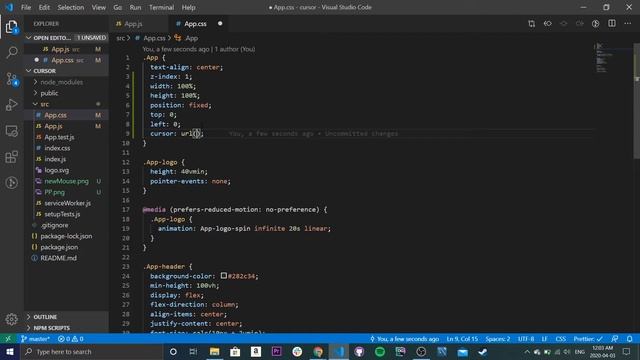640x360 pixels.
Task: Click the master branch indicator
Action: point(35,339)
